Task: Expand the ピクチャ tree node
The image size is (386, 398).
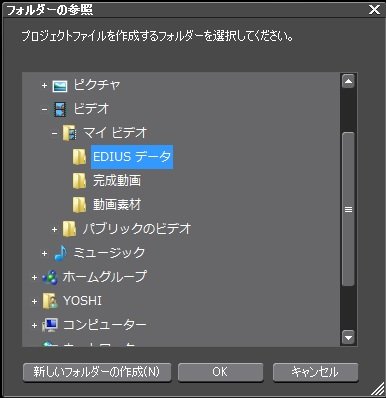Action: pyautogui.click(x=44, y=86)
